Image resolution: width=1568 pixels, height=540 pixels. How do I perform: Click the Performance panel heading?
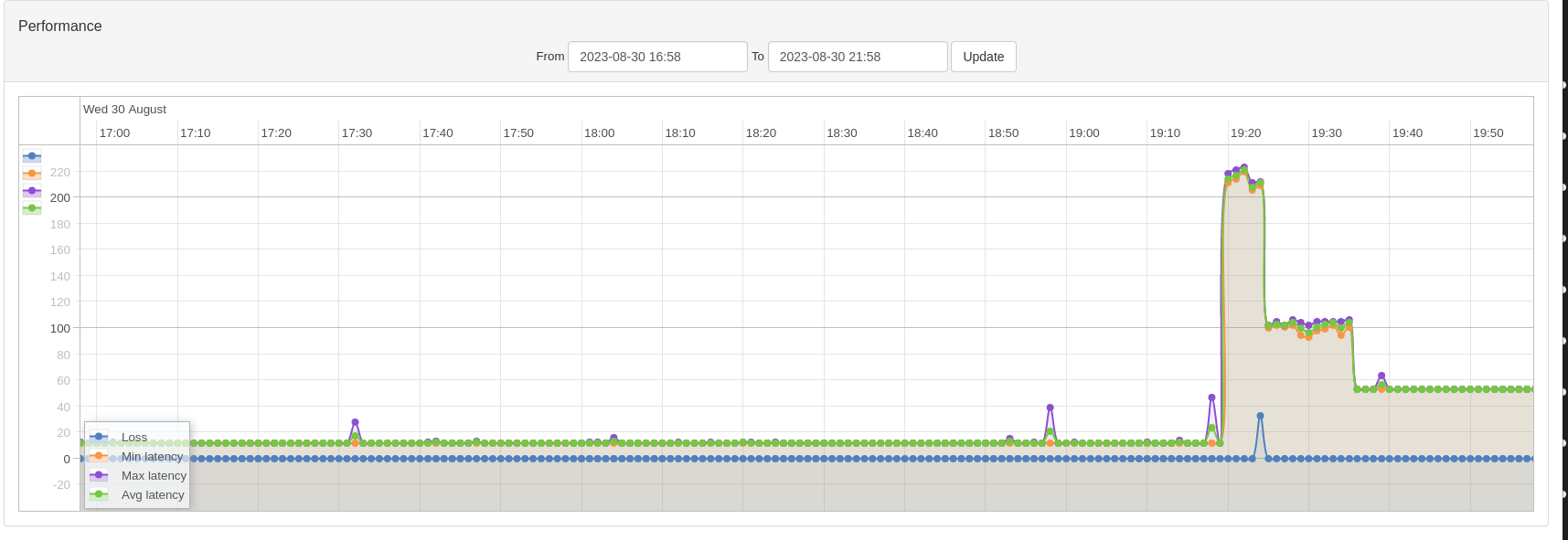coord(60,26)
